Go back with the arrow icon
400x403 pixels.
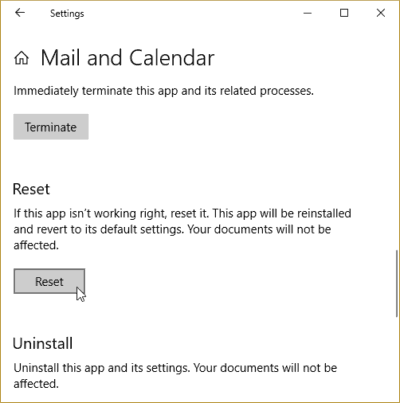(20, 13)
